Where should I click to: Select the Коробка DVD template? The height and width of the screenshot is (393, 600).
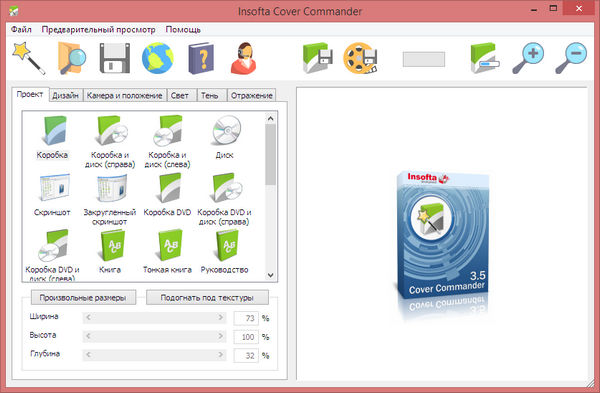pyautogui.click(x=167, y=194)
